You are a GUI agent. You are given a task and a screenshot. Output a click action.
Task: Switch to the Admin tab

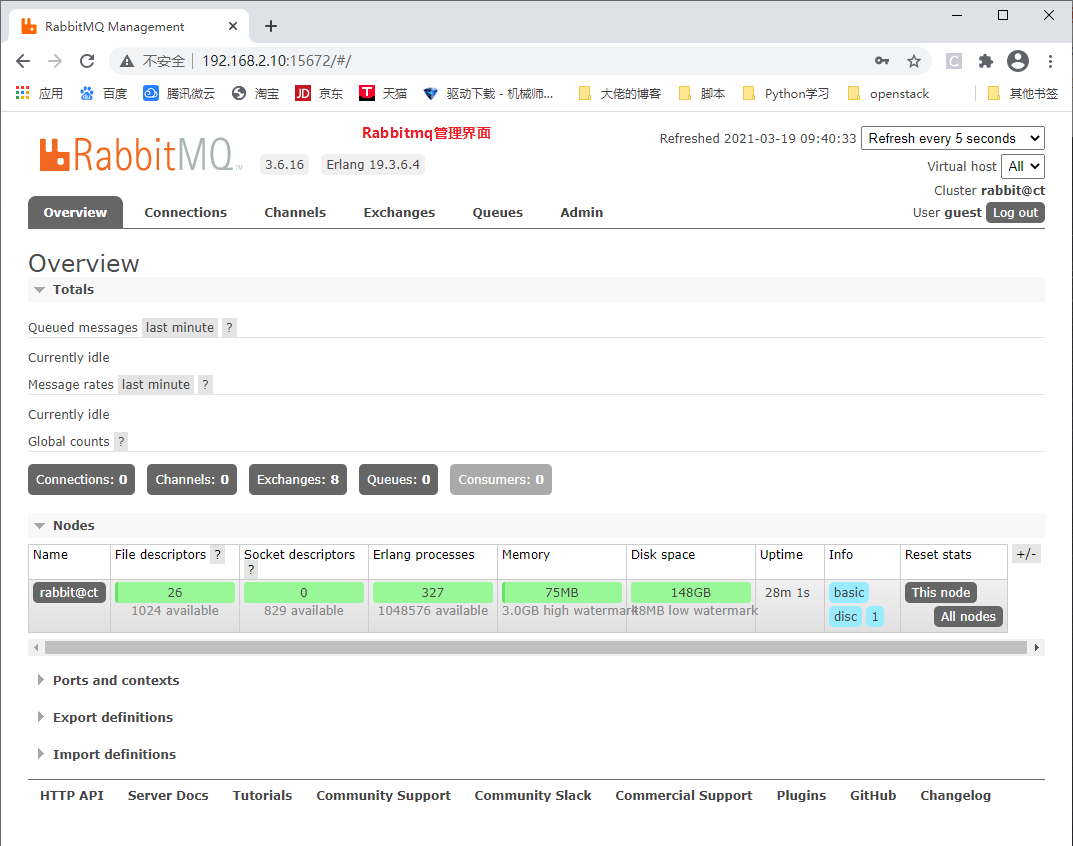[x=582, y=212]
